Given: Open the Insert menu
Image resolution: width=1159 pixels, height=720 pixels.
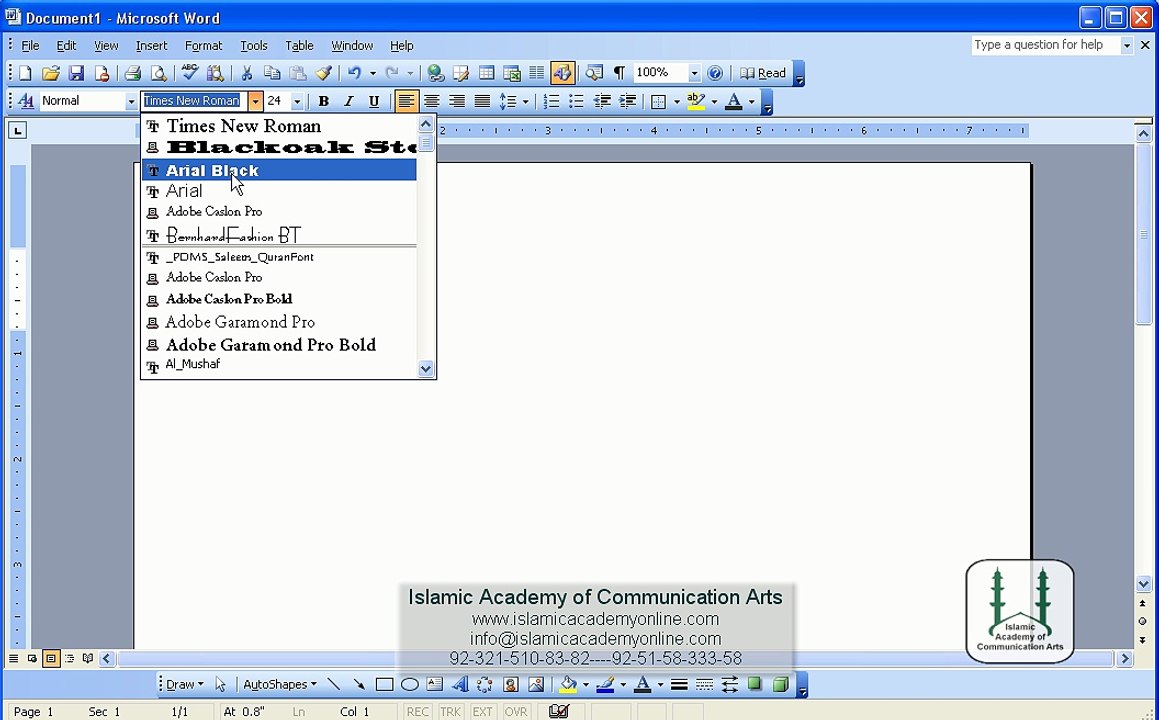Looking at the screenshot, I should [x=151, y=46].
